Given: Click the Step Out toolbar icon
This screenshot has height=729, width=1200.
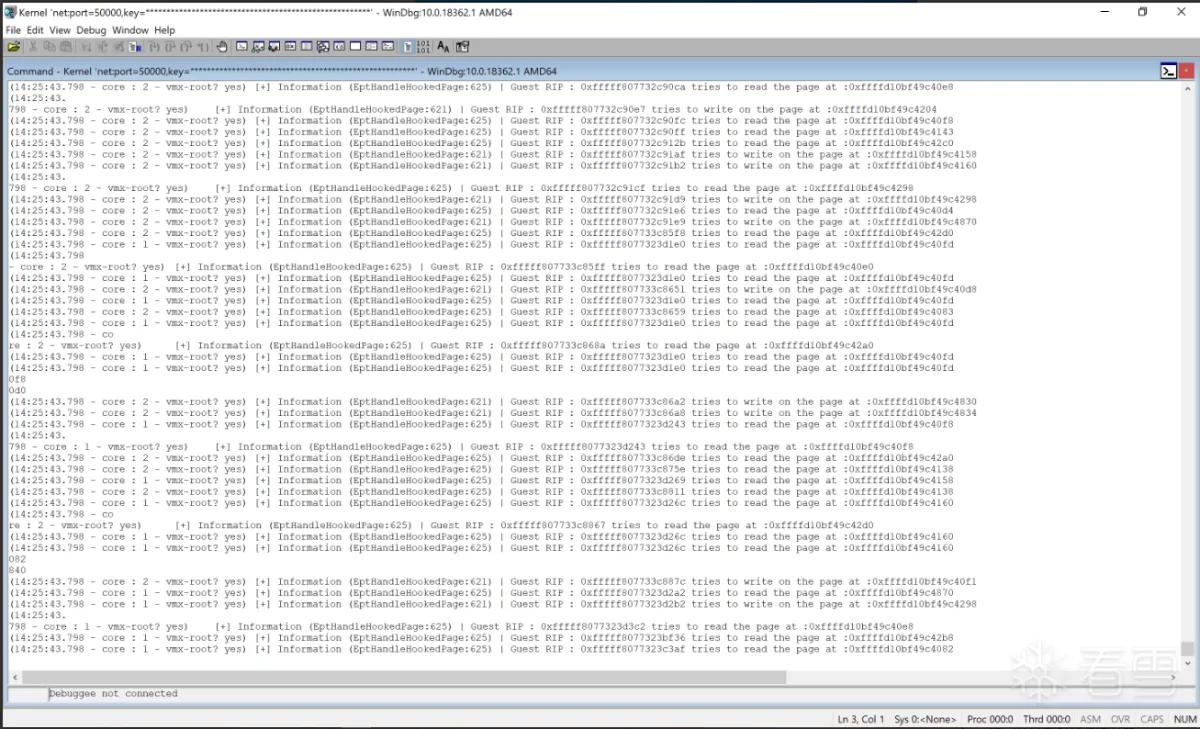Looking at the screenshot, I should tap(186, 47).
